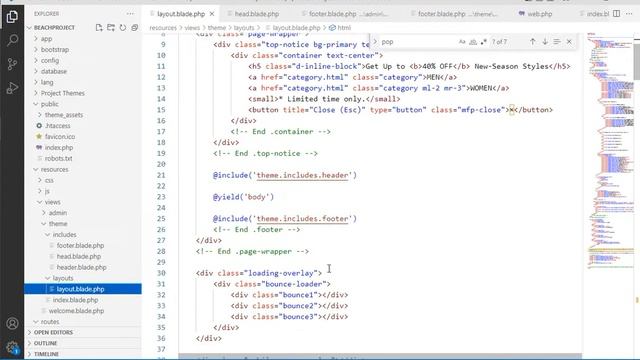Open Run and Debug view
This screenshot has width=640, height=360.
click(x=12, y=88)
